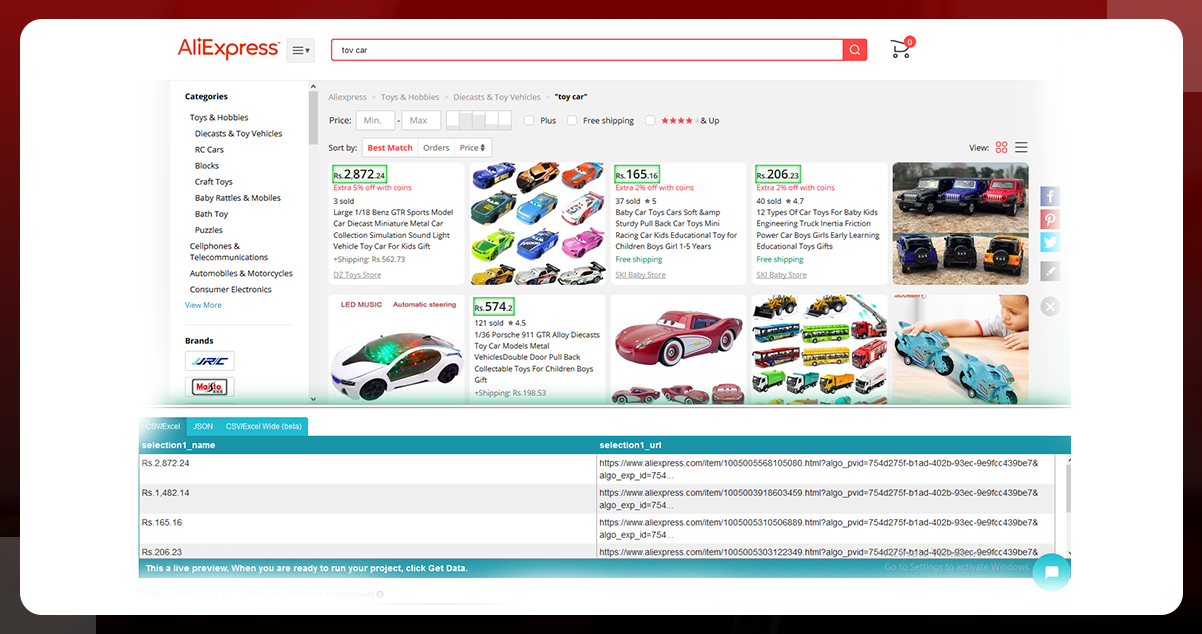
Task: Open RC Cars category
Action: pos(209,149)
